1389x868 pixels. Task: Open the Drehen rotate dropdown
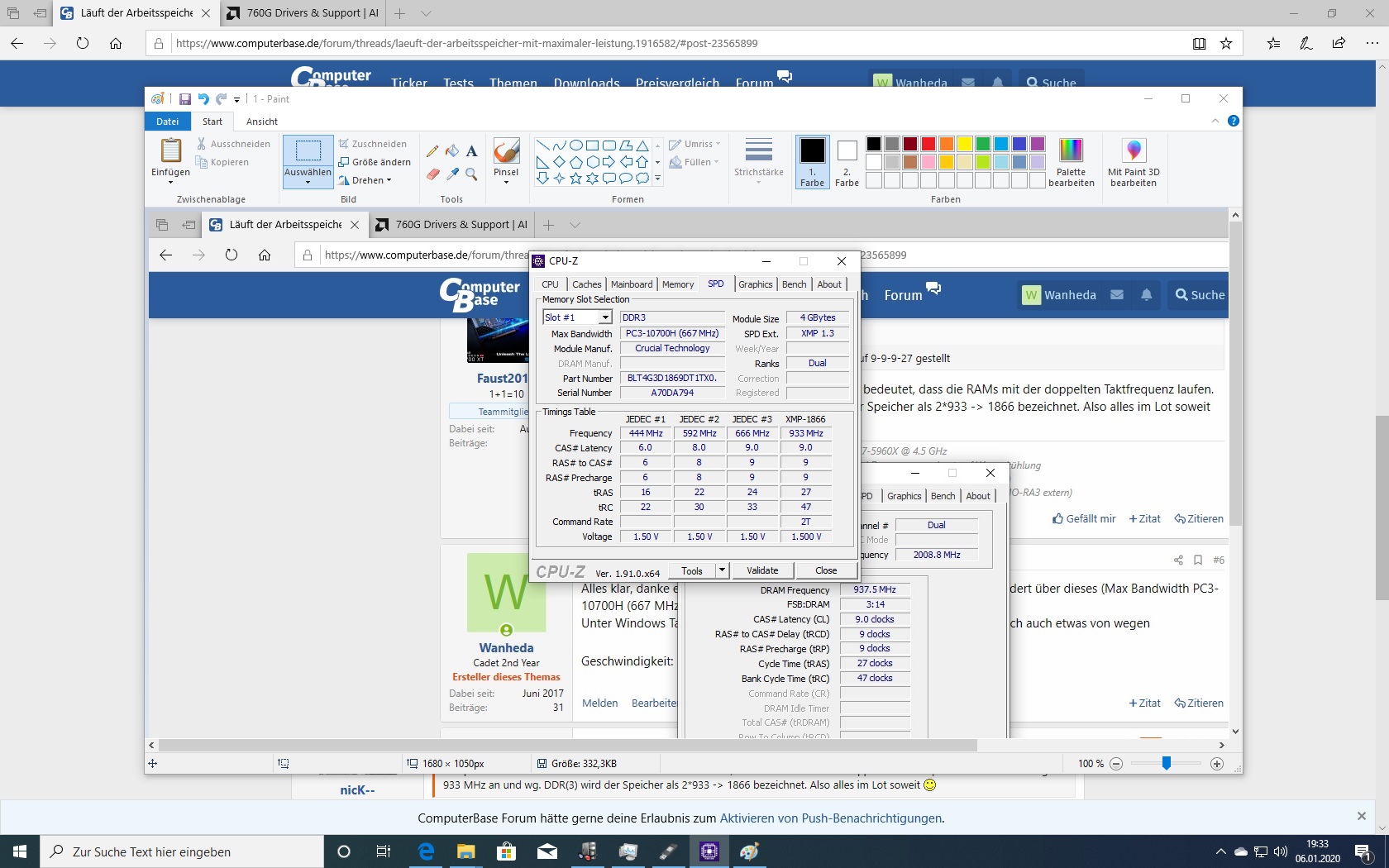tap(365, 180)
